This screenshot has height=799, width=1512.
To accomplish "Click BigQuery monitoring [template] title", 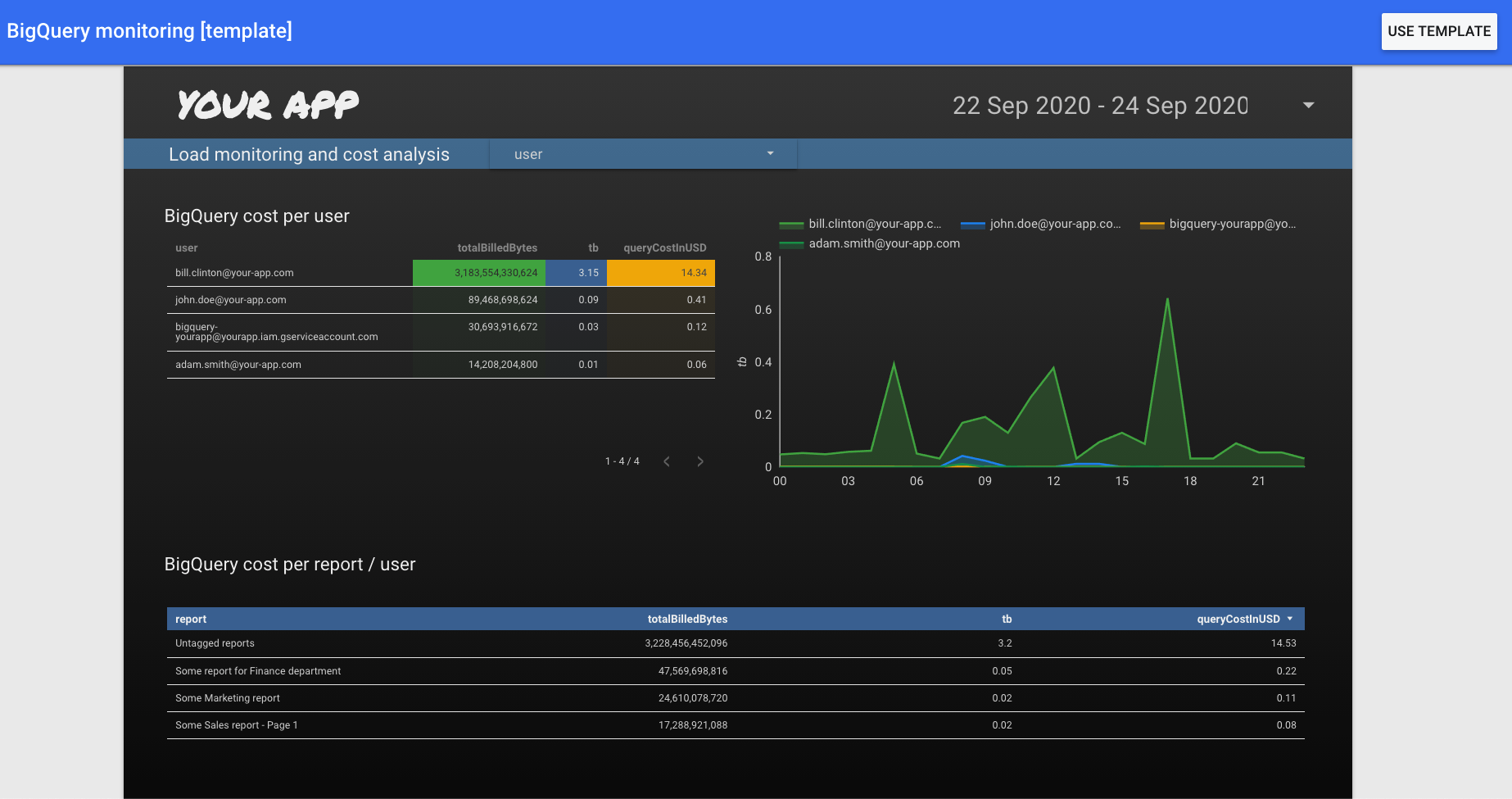I will pos(149,30).
